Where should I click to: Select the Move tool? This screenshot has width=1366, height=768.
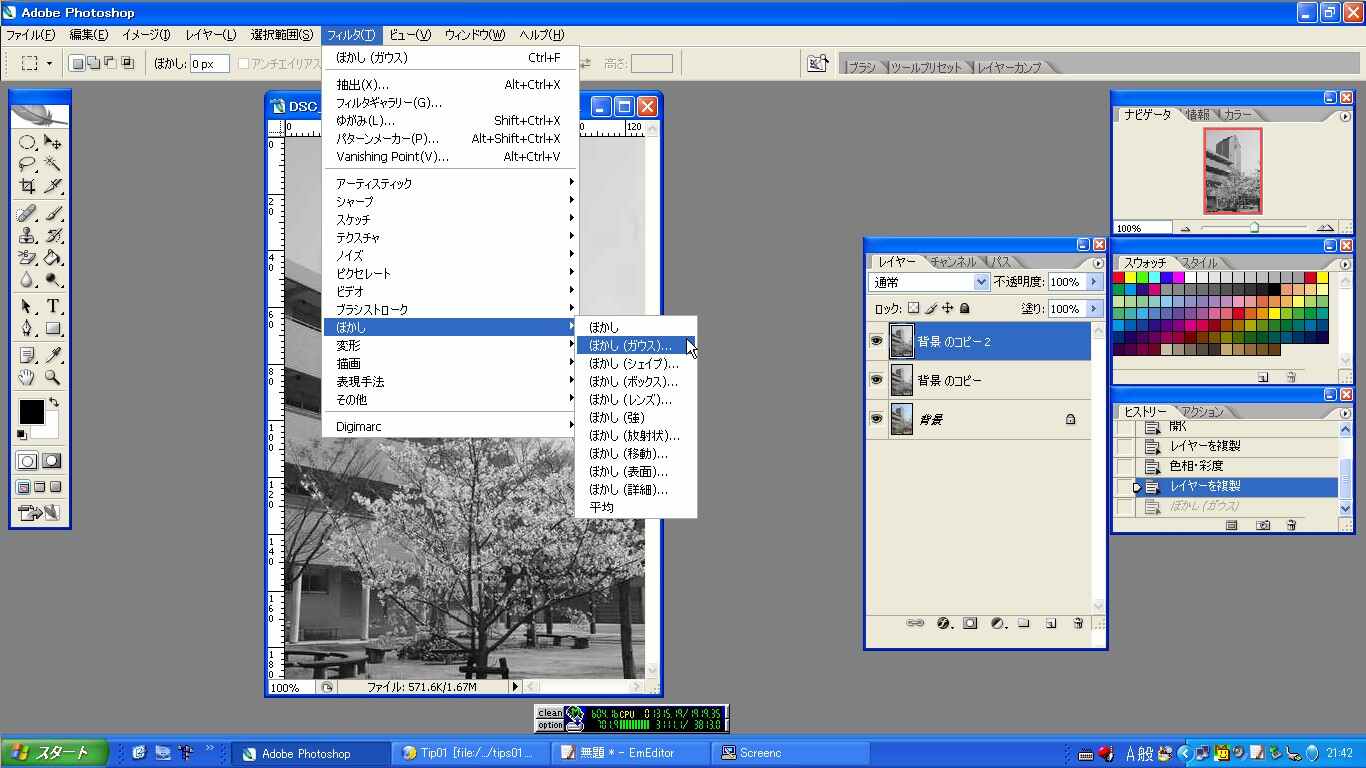pyautogui.click(x=53, y=143)
